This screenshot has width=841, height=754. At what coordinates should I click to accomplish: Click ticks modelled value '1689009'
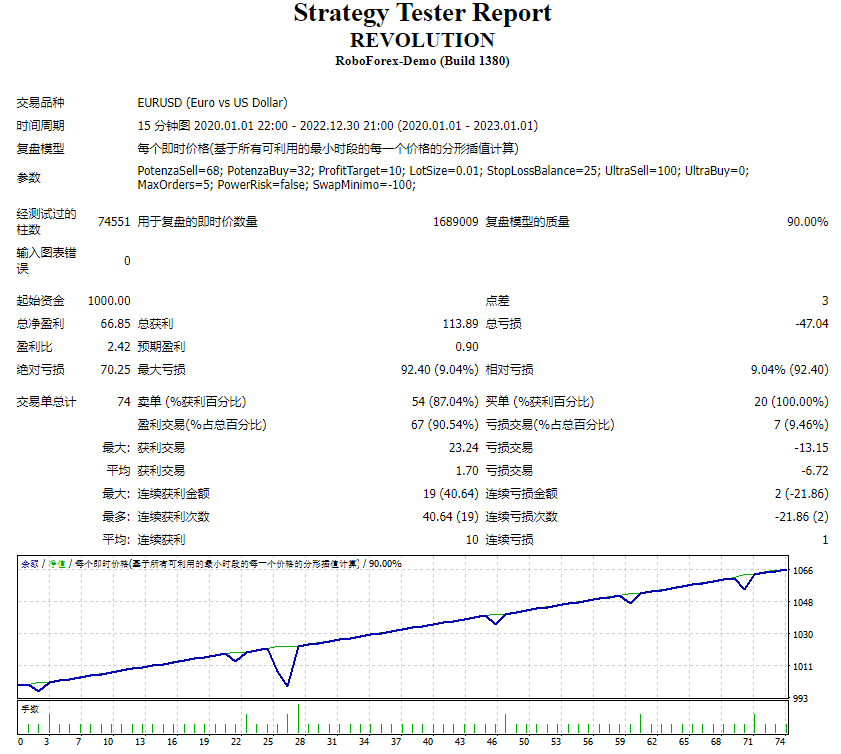[455, 221]
